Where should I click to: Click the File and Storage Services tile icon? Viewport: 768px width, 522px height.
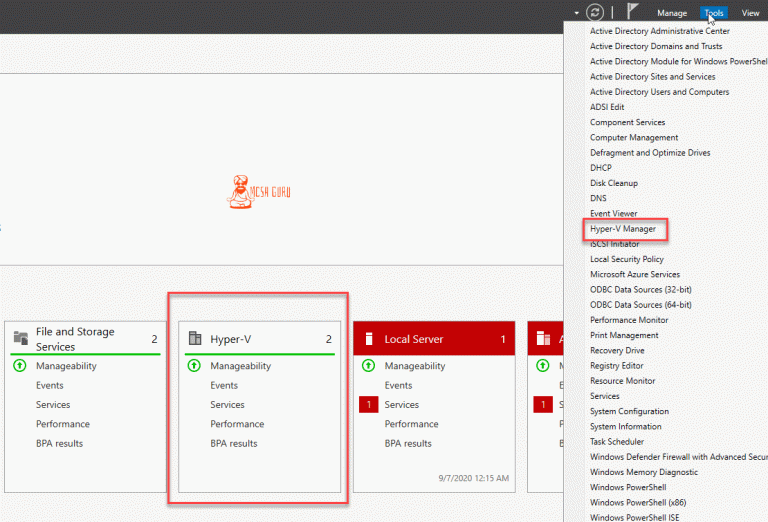pyautogui.click(x=21, y=338)
